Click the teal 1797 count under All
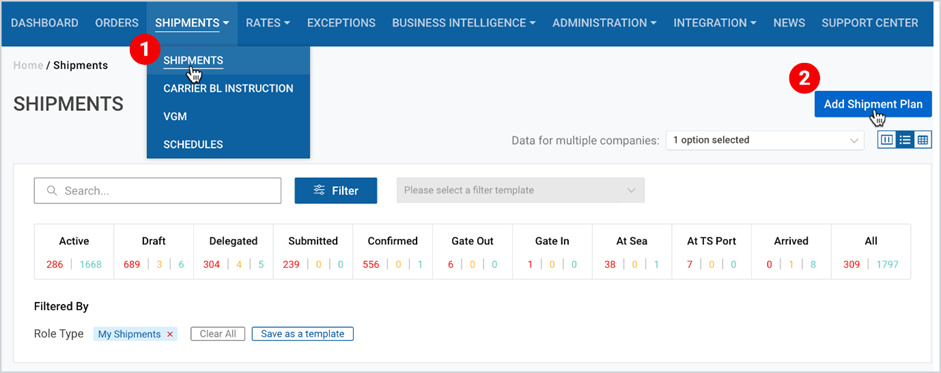Image resolution: width=941 pixels, height=373 pixels. click(887, 264)
